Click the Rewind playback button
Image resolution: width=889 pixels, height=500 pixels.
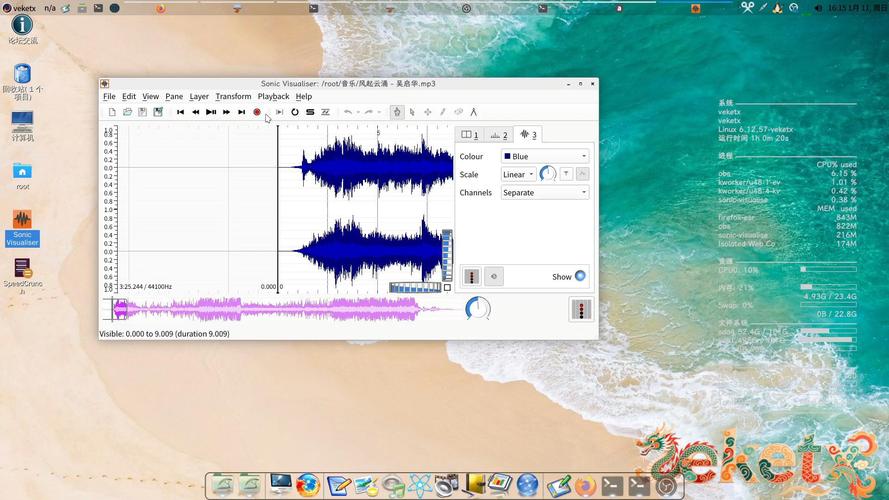coord(196,112)
